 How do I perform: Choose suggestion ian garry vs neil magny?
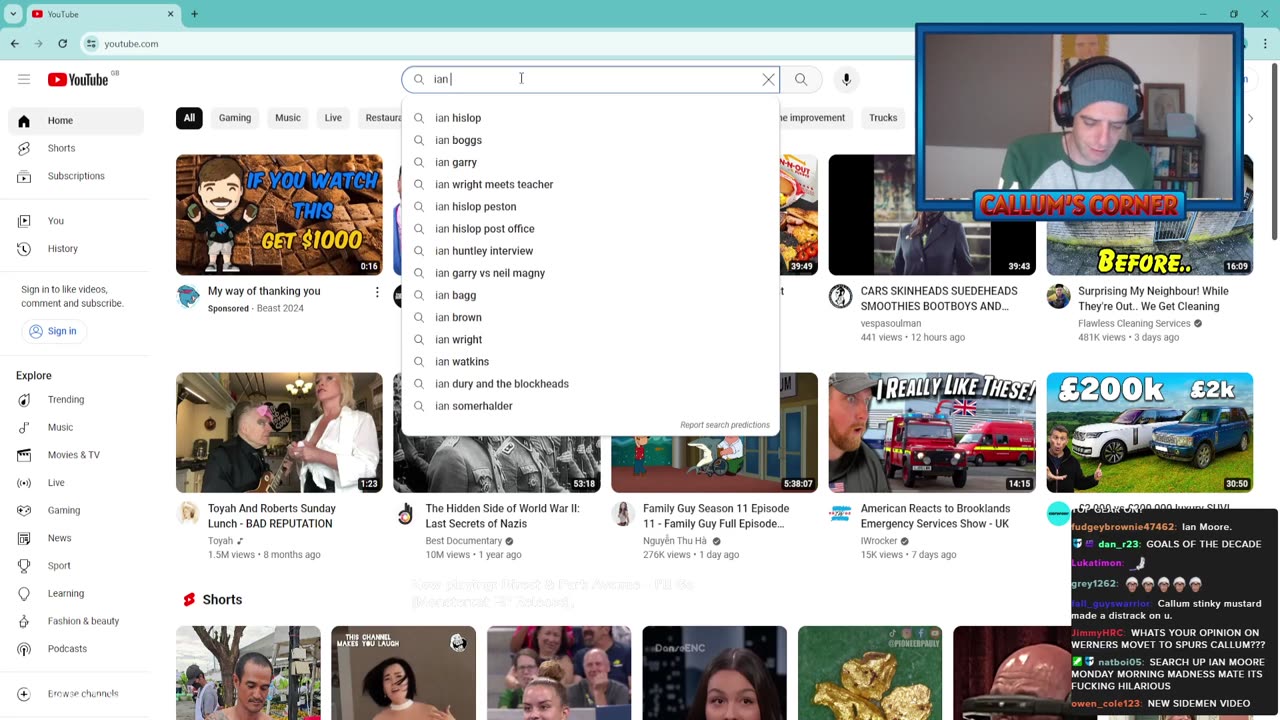[x=590, y=273]
